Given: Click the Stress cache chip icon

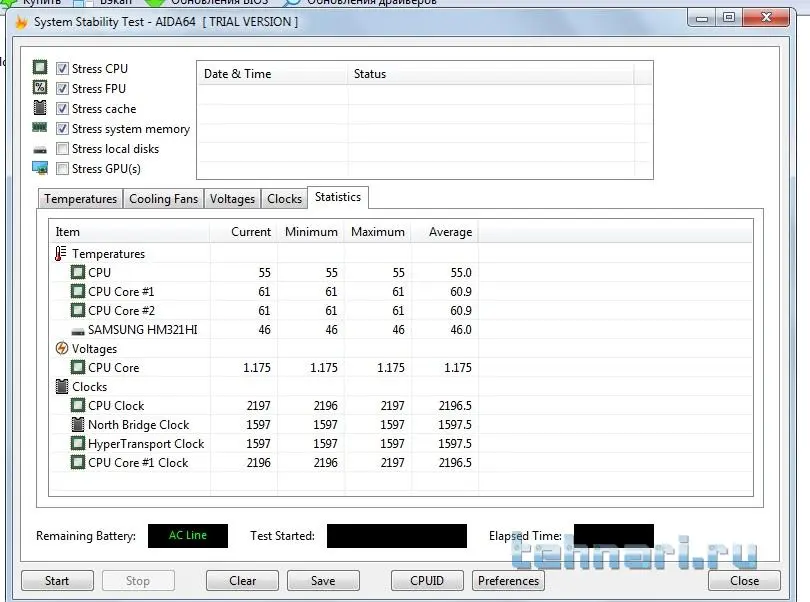Looking at the screenshot, I should pyautogui.click(x=40, y=107).
